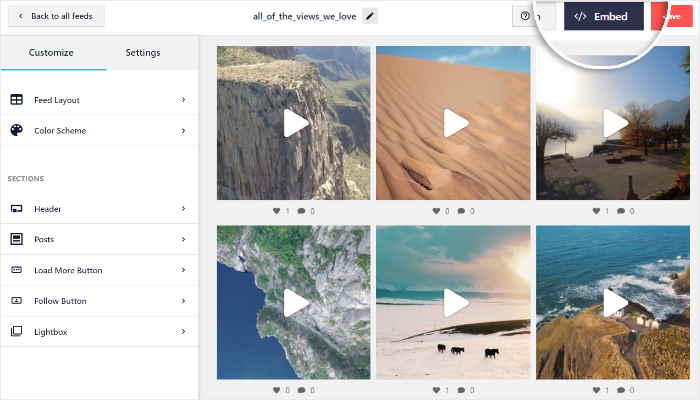Play the aerial rocky coast video
This screenshot has width=700, height=400.
pos(296,303)
